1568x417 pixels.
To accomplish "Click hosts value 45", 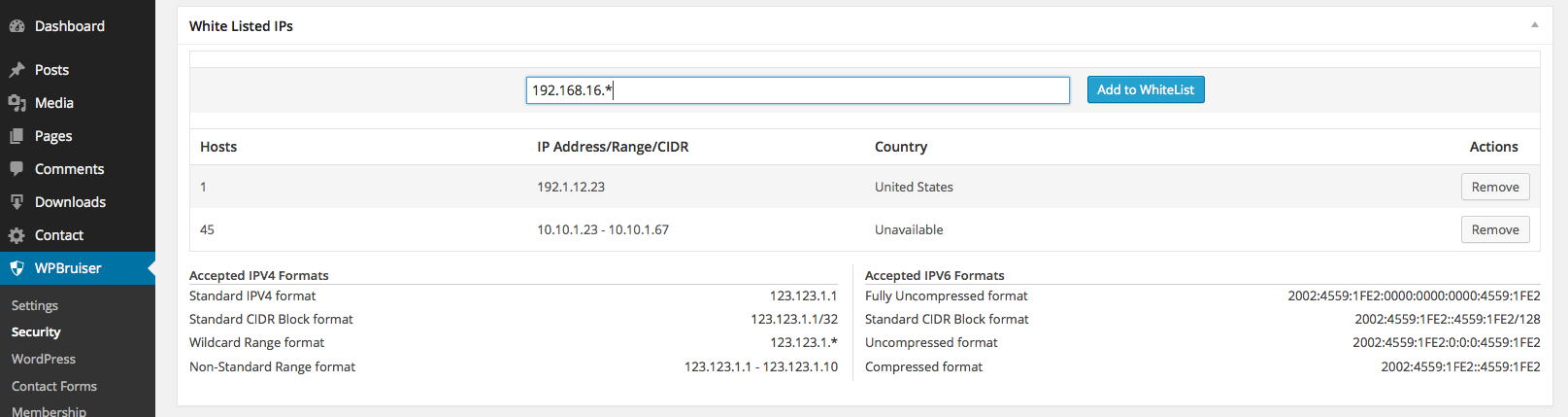I will [x=207, y=229].
